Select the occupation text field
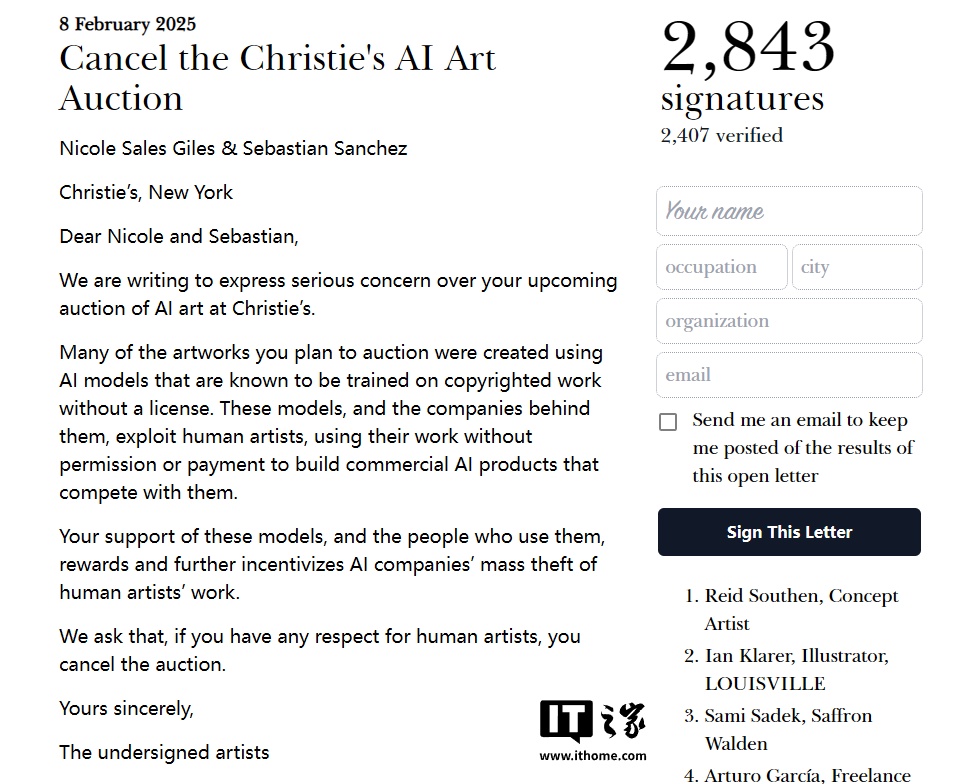The height and width of the screenshot is (784, 965). click(722, 267)
